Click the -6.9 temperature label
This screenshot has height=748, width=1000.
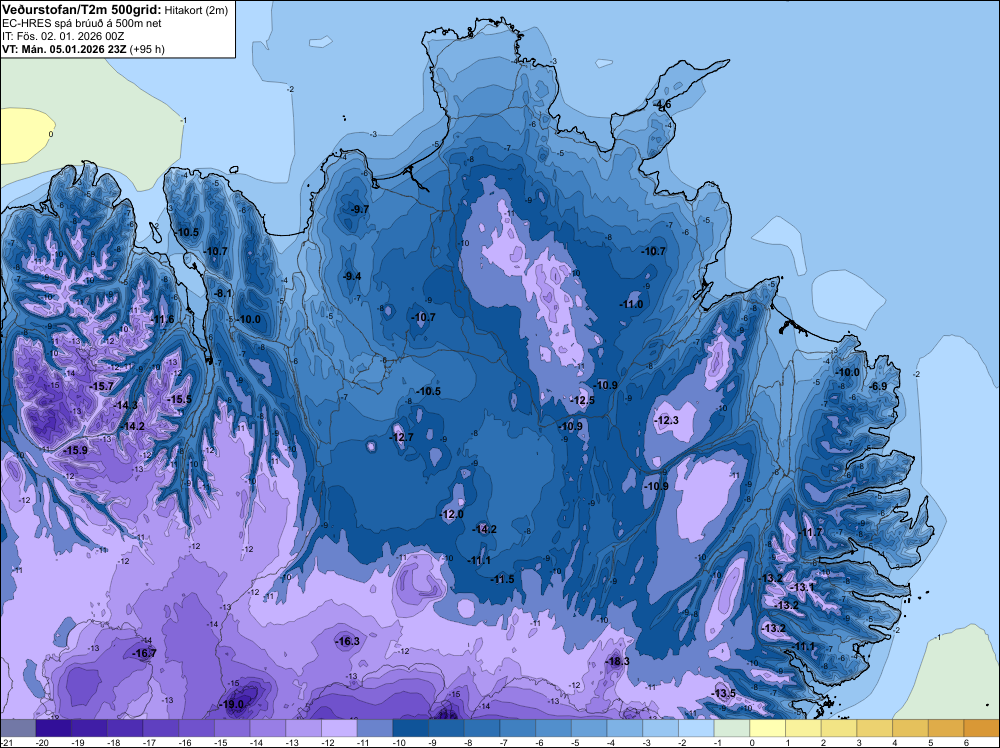[x=878, y=386]
